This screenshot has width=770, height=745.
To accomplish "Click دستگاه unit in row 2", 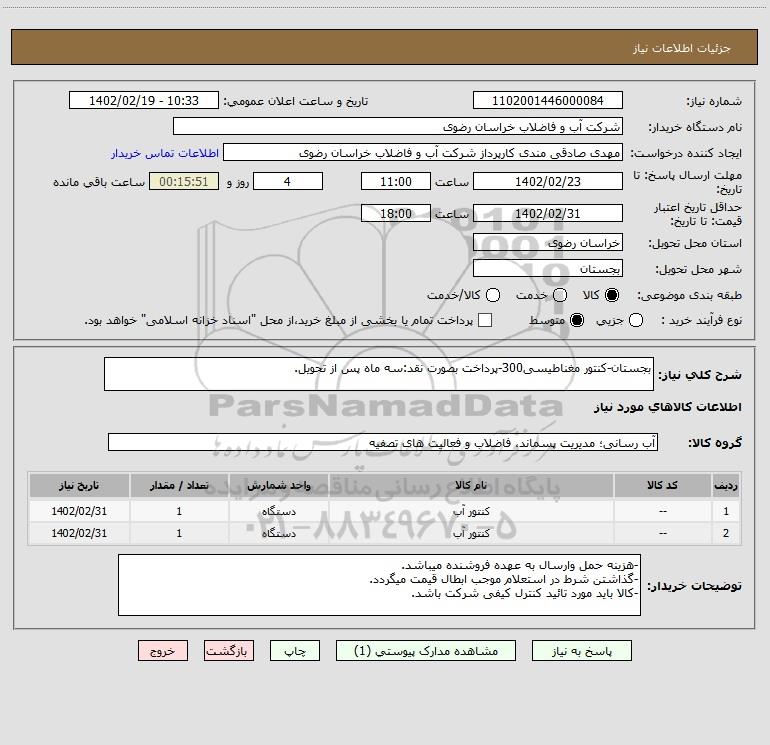I will (279, 533).
